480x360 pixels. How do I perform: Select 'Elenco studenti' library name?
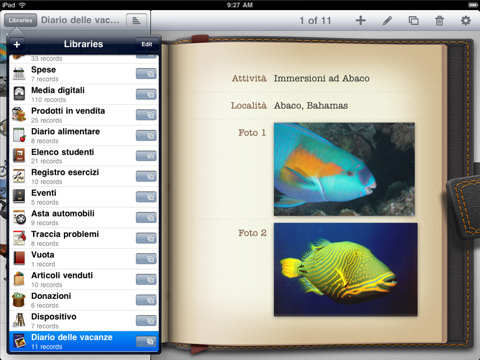pyautogui.click(x=62, y=152)
